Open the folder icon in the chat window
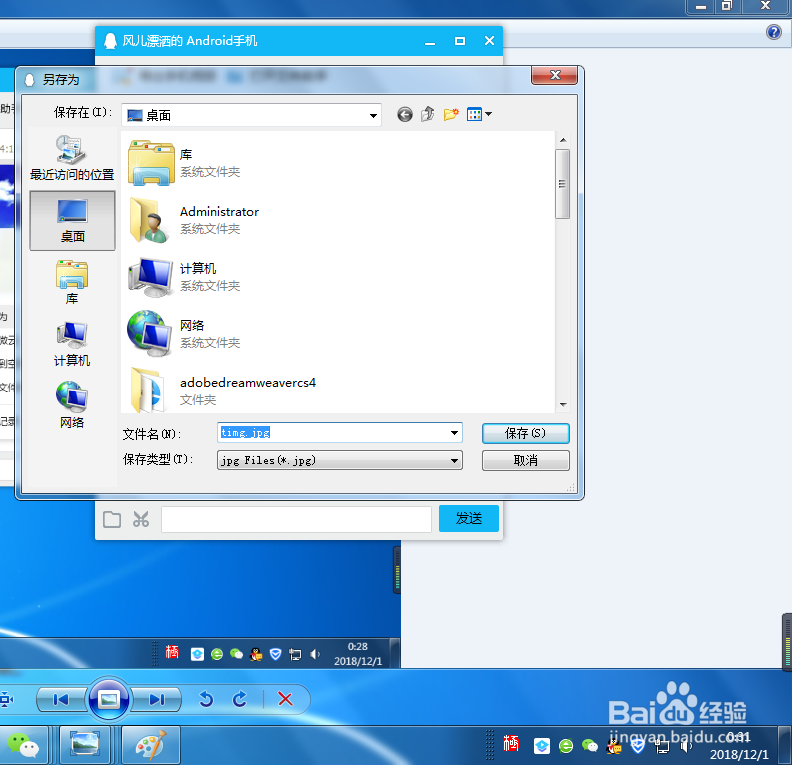The height and width of the screenshot is (765, 792). pos(112,519)
